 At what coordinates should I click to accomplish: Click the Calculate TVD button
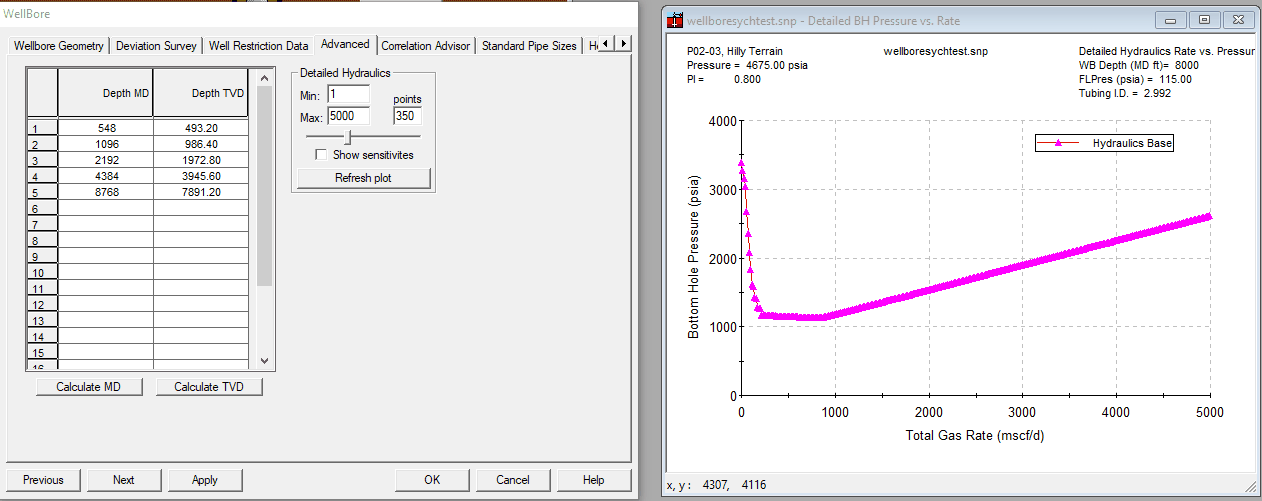209,387
